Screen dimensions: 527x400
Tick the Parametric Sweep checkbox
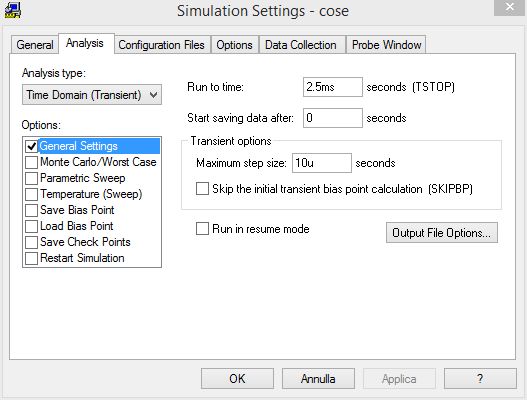coord(31,178)
